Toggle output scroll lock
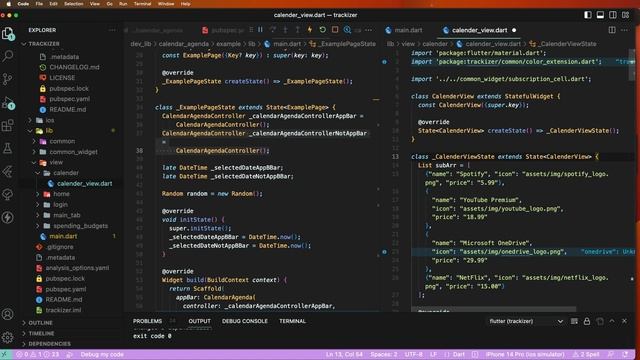 click(x=587, y=321)
